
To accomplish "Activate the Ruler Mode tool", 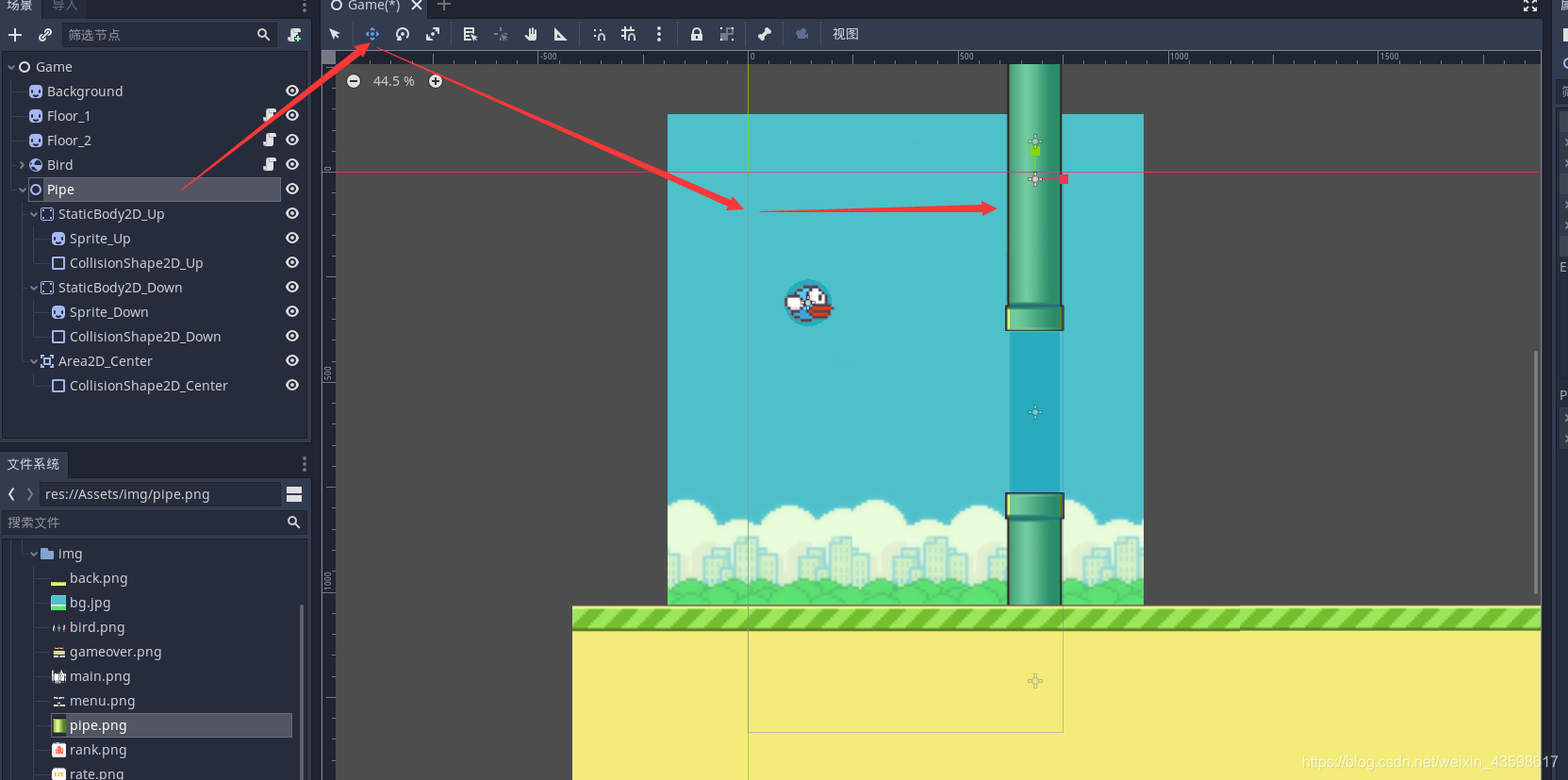I will pyautogui.click(x=560, y=34).
